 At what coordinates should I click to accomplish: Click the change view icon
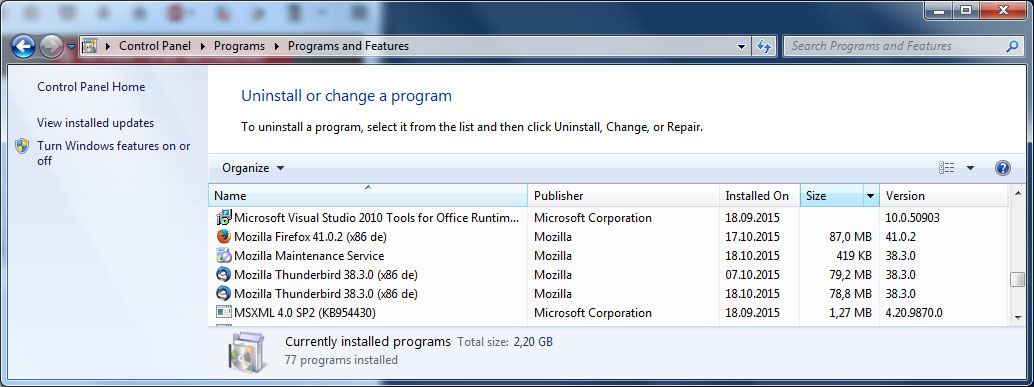point(947,168)
